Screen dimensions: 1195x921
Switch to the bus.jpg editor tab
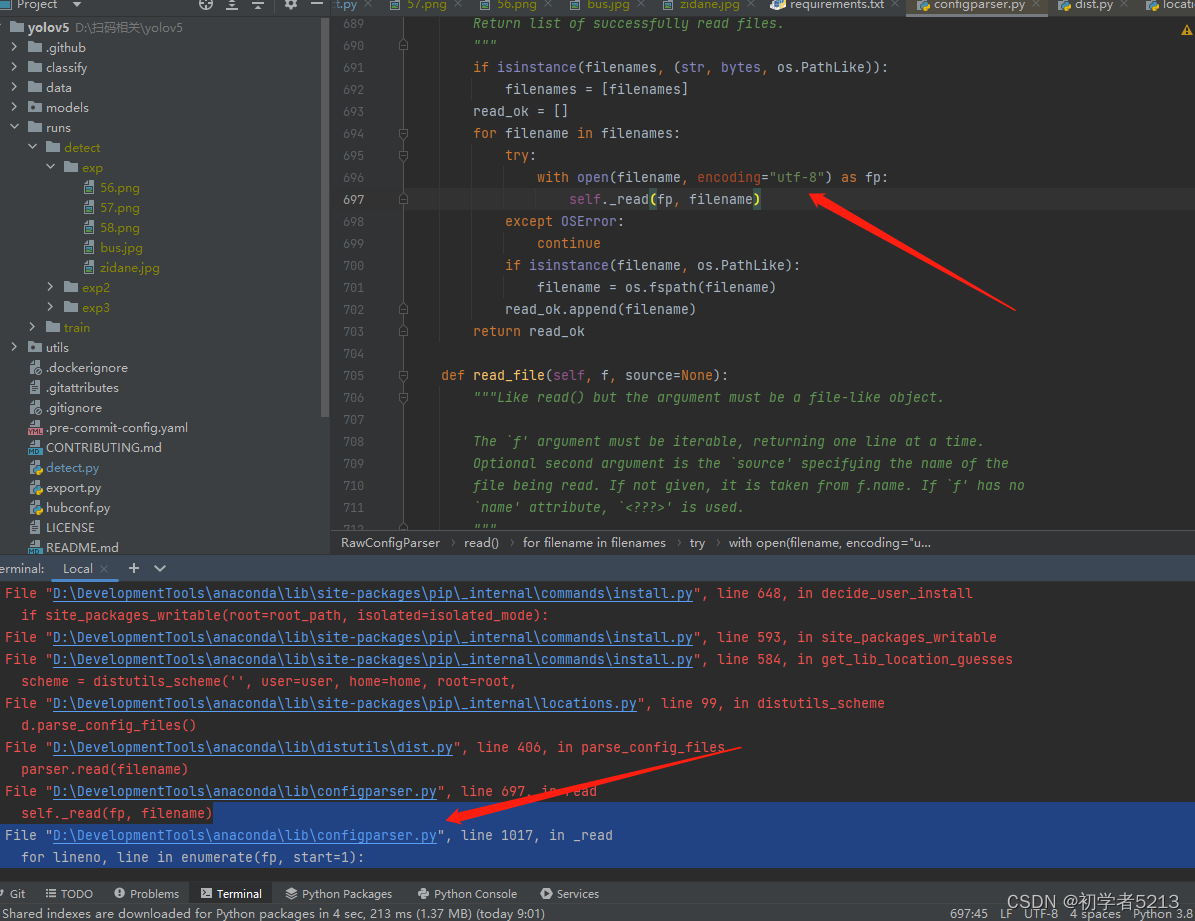tap(608, 5)
